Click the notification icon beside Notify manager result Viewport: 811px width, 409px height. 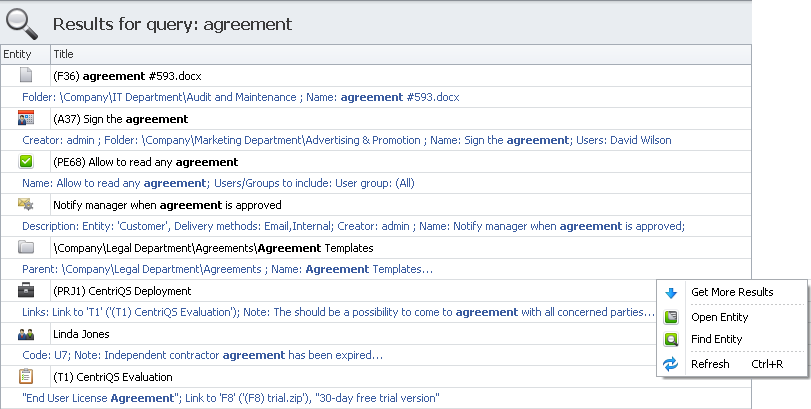coord(26,204)
